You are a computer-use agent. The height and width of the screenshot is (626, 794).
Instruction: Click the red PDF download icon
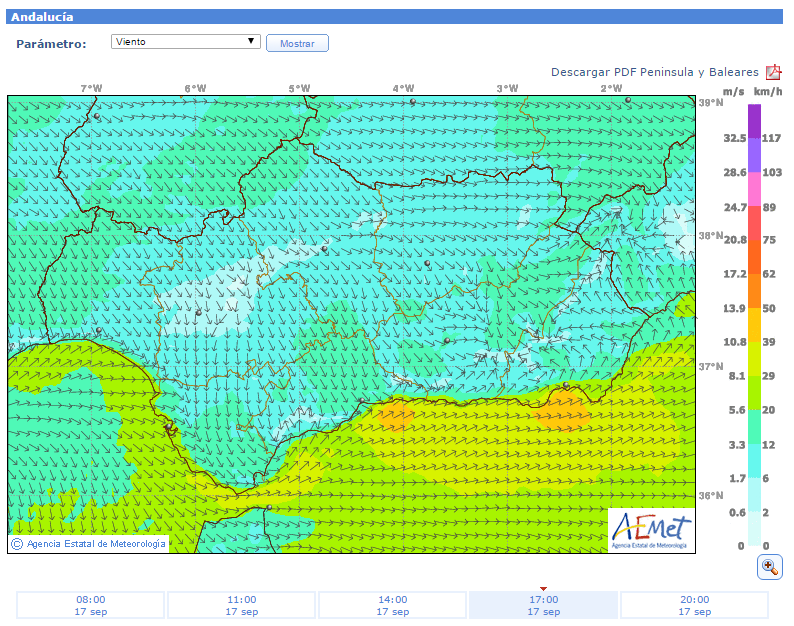tap(774, 72)
